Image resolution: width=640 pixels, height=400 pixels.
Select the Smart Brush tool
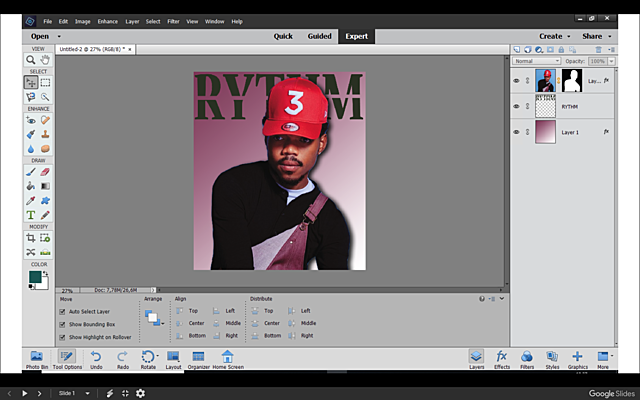(31, 134)
